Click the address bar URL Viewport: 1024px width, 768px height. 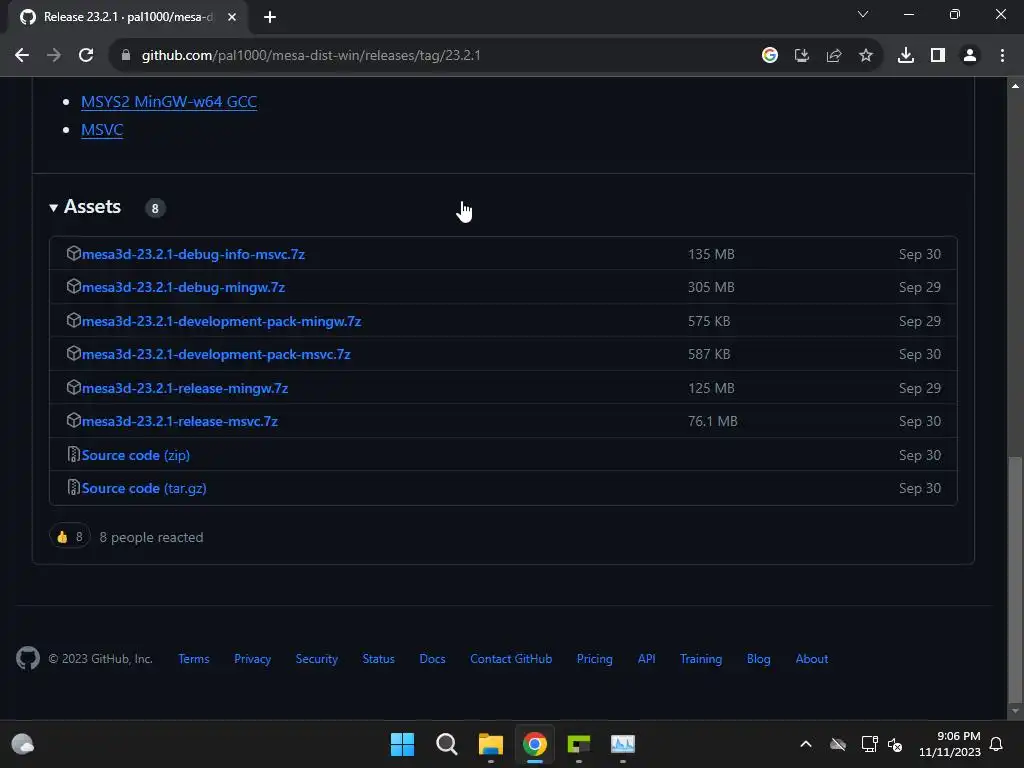point(311,56)
